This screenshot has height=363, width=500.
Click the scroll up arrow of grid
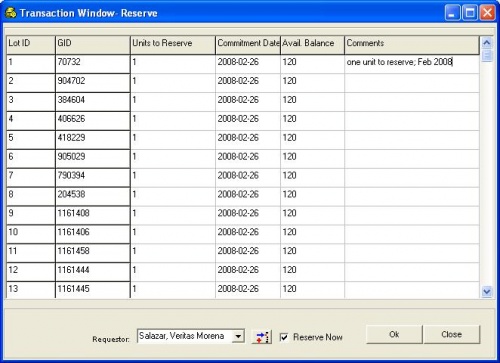[x=487, y=43]
